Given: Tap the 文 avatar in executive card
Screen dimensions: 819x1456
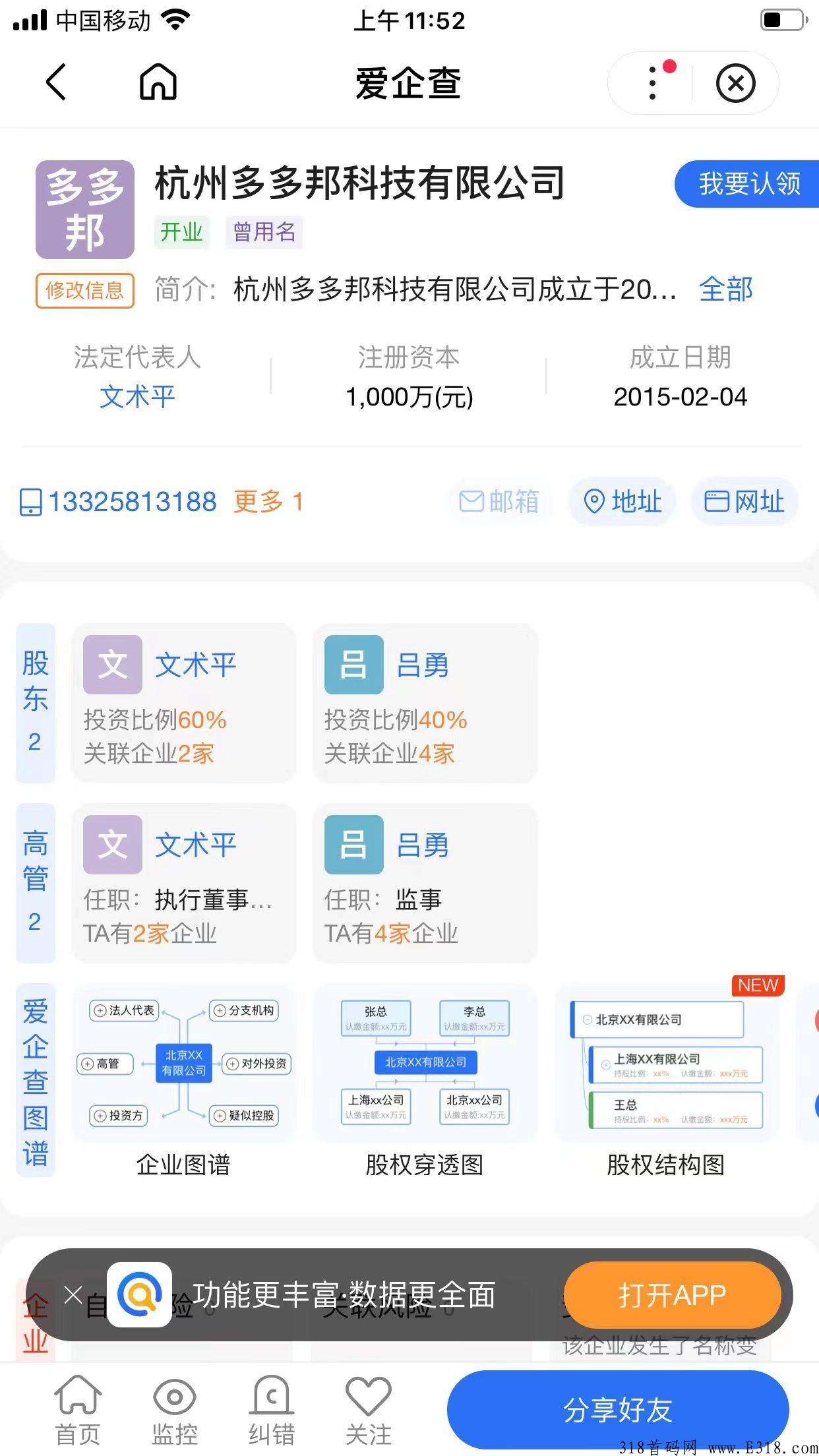Looking at the screenshot, I should (x=113, y=845).
